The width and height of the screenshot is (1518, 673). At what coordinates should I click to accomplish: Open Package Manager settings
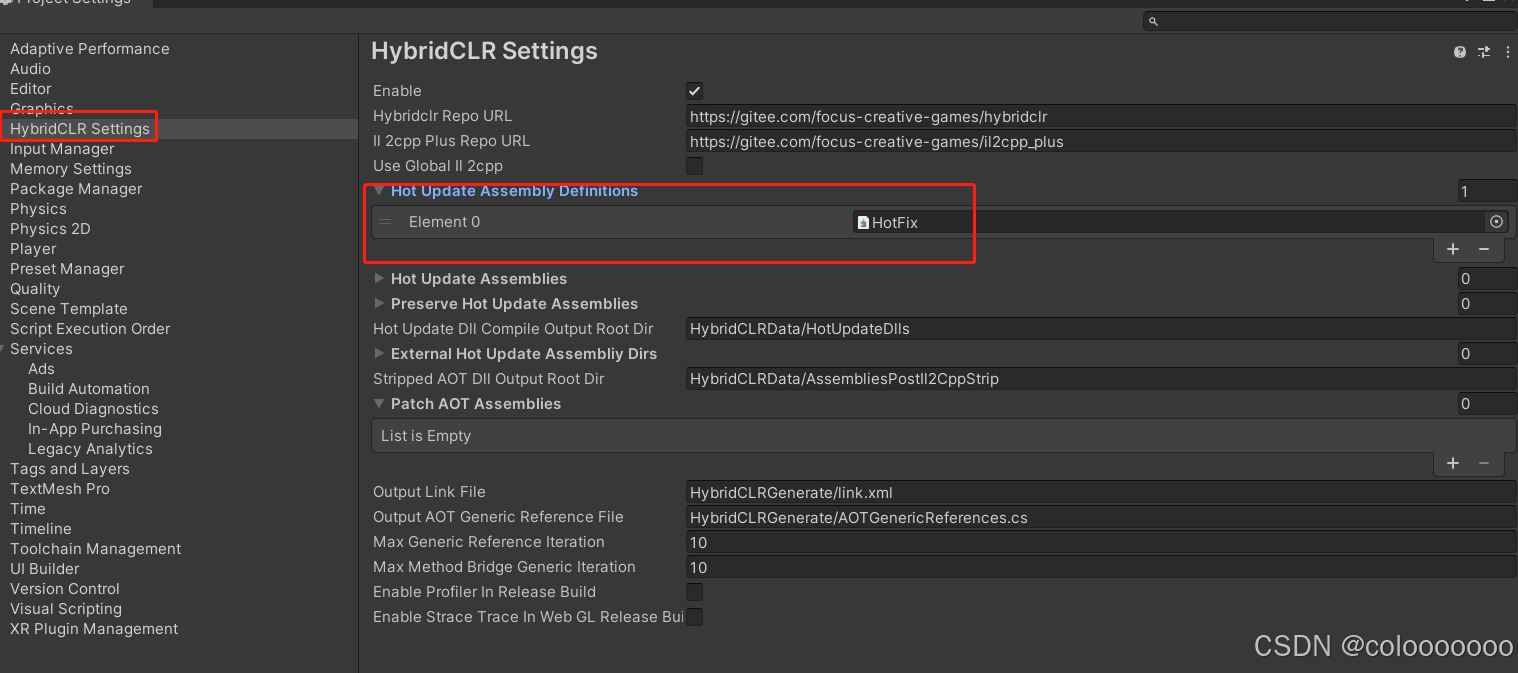point(76,189)
